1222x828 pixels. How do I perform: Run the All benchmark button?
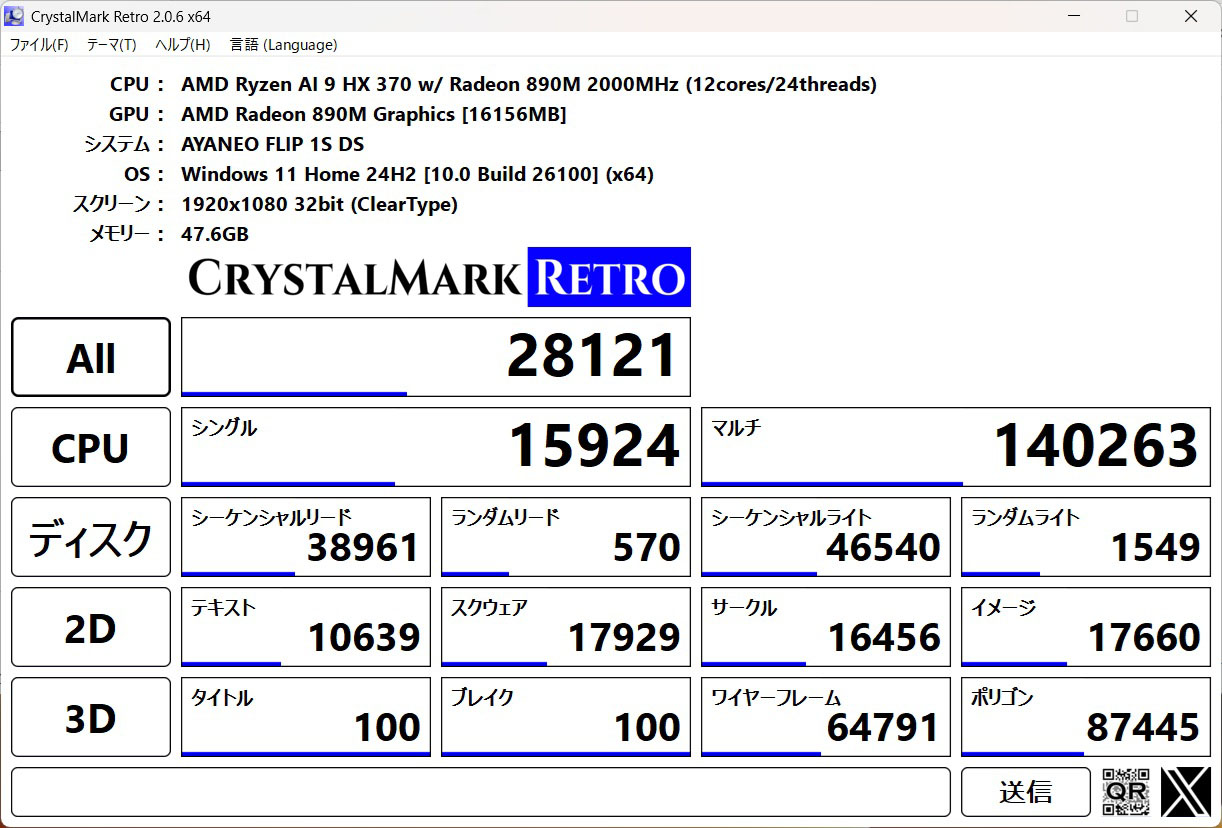click(x=91, y=357)
